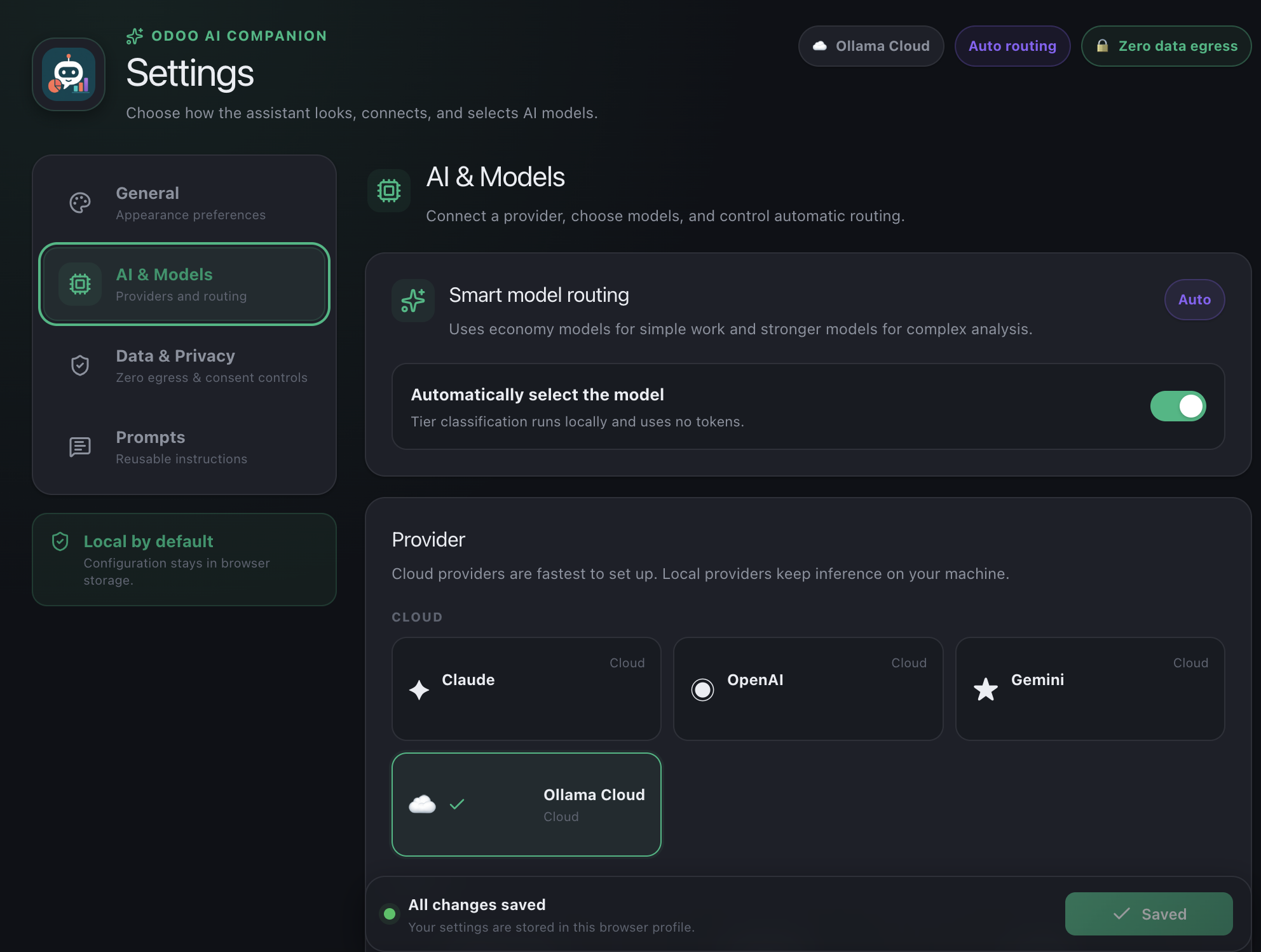This screenshot has width=1261, height=952.
Task: Select Gemini as the provider
Action: pyautogui.click(x=1090, y=689)
